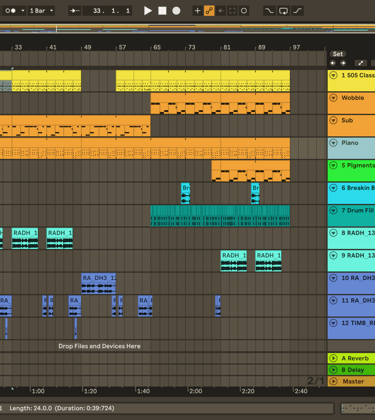Click the Set locator button

coord(338,54)
